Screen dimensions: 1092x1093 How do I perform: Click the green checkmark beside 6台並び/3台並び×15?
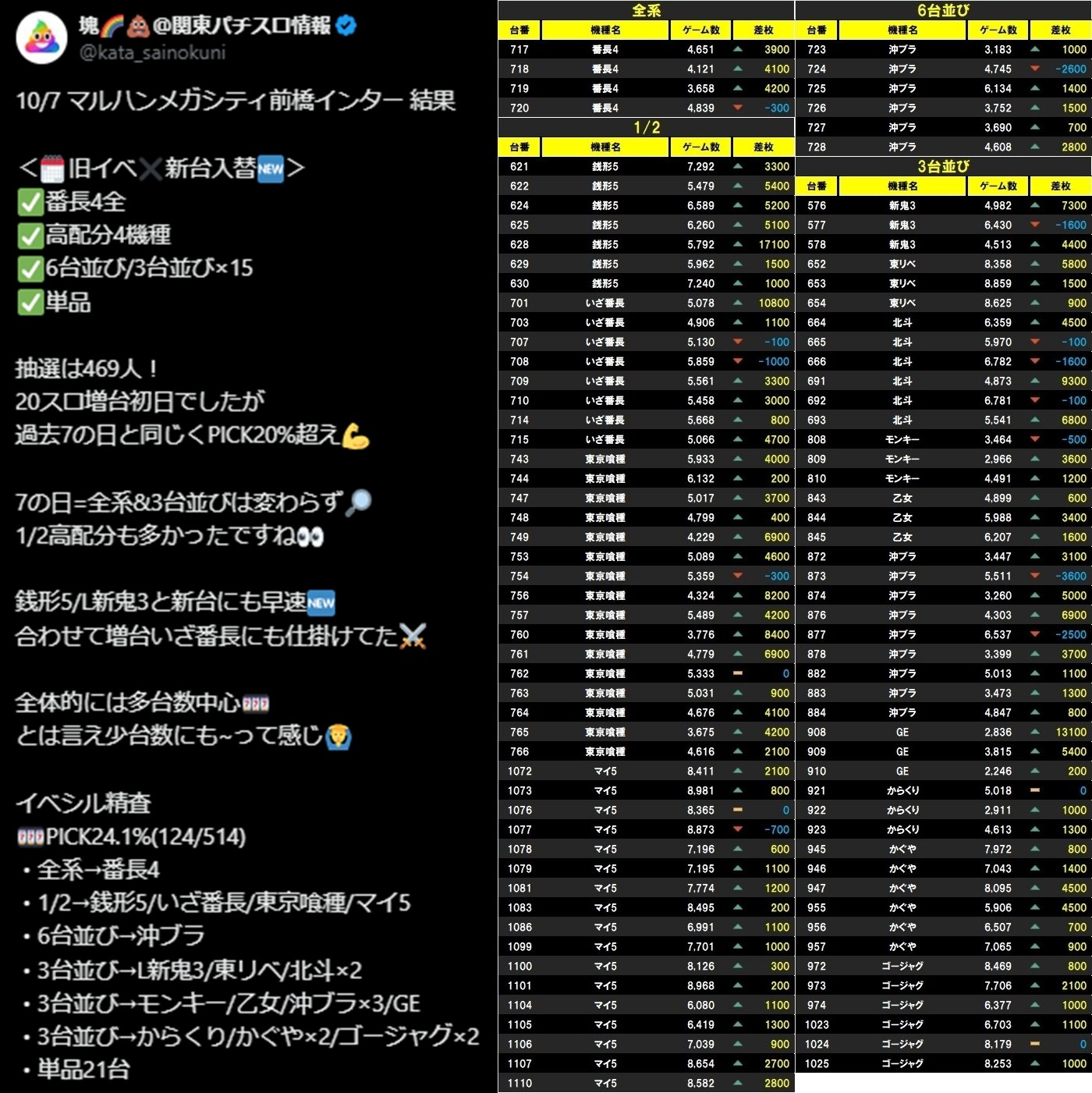(x=30, y=268)
